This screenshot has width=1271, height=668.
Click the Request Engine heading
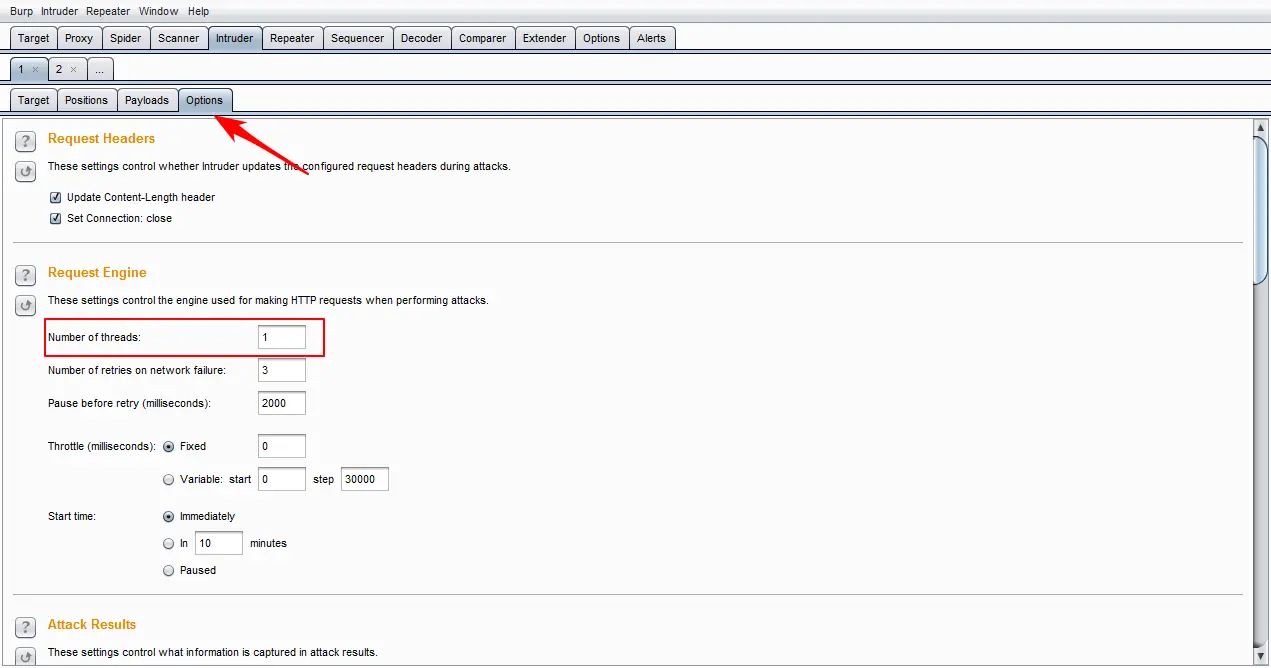[x=97, y=272]
